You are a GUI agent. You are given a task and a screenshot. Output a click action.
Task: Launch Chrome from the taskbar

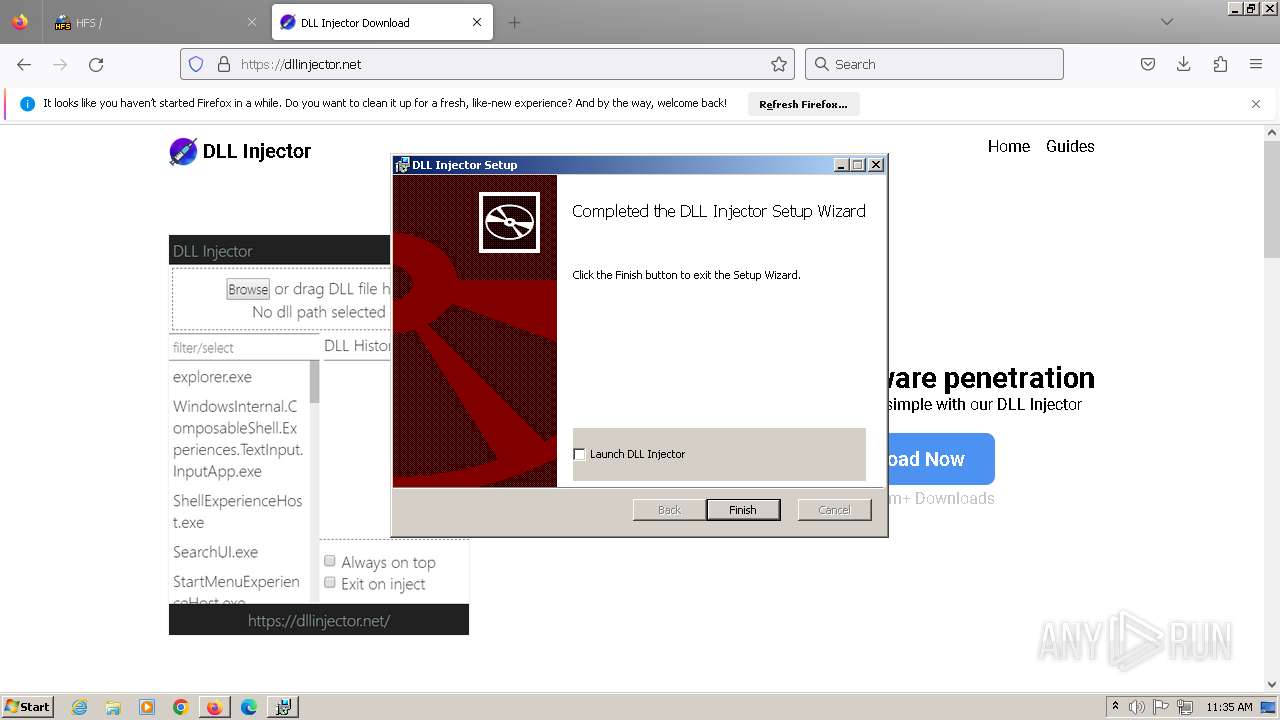tap(181, 707)
